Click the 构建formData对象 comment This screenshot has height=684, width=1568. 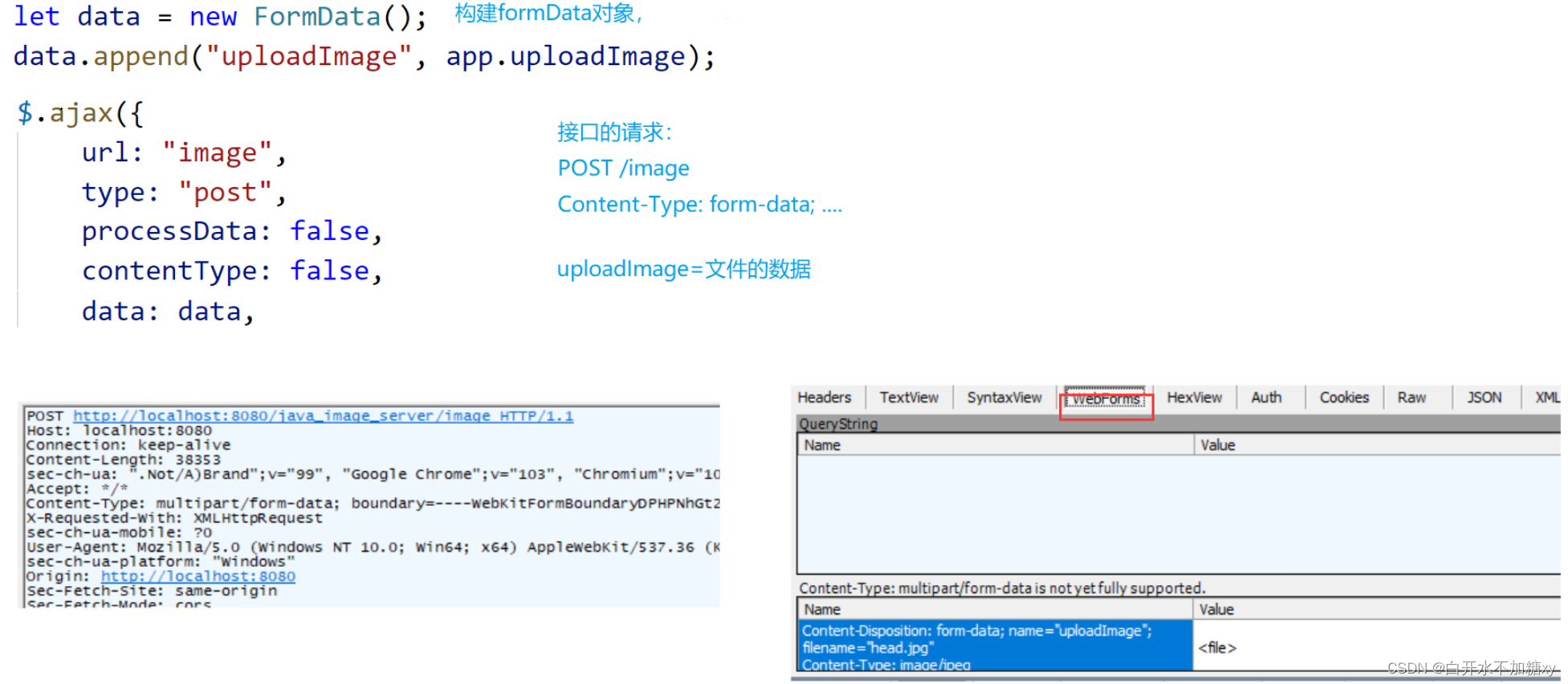pos(549,13)
